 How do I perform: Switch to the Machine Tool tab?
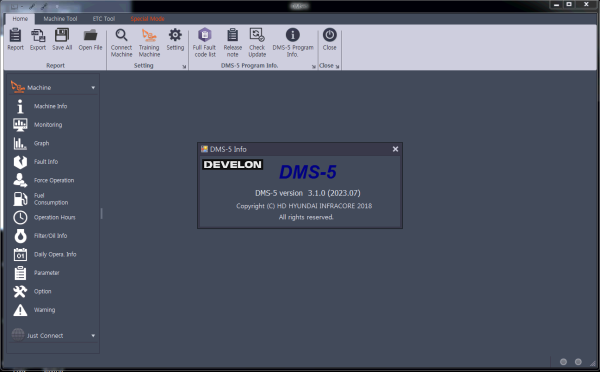click(x=60, y=19)
